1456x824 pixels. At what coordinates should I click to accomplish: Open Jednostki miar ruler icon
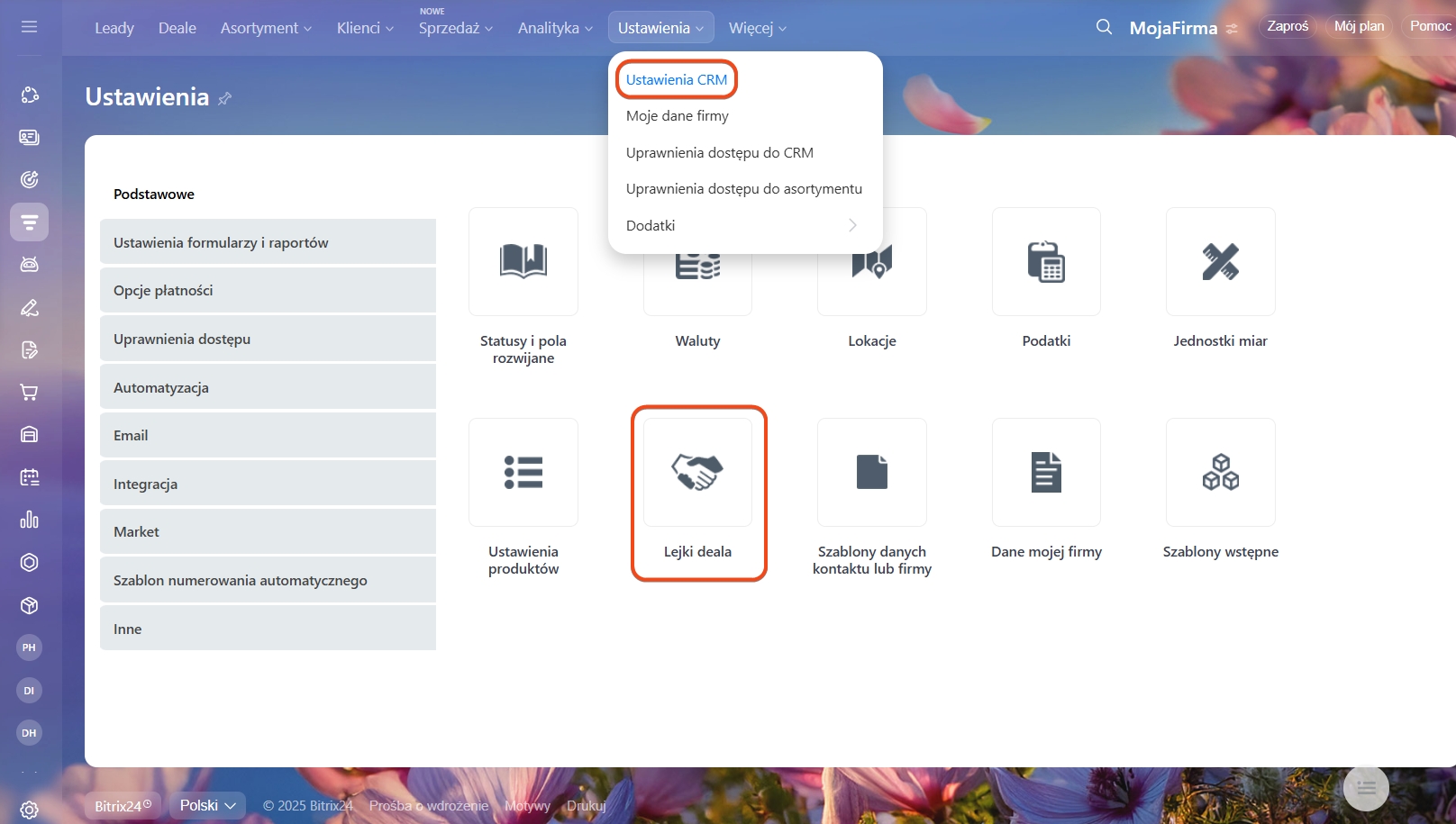click(x=1220, y=261)
